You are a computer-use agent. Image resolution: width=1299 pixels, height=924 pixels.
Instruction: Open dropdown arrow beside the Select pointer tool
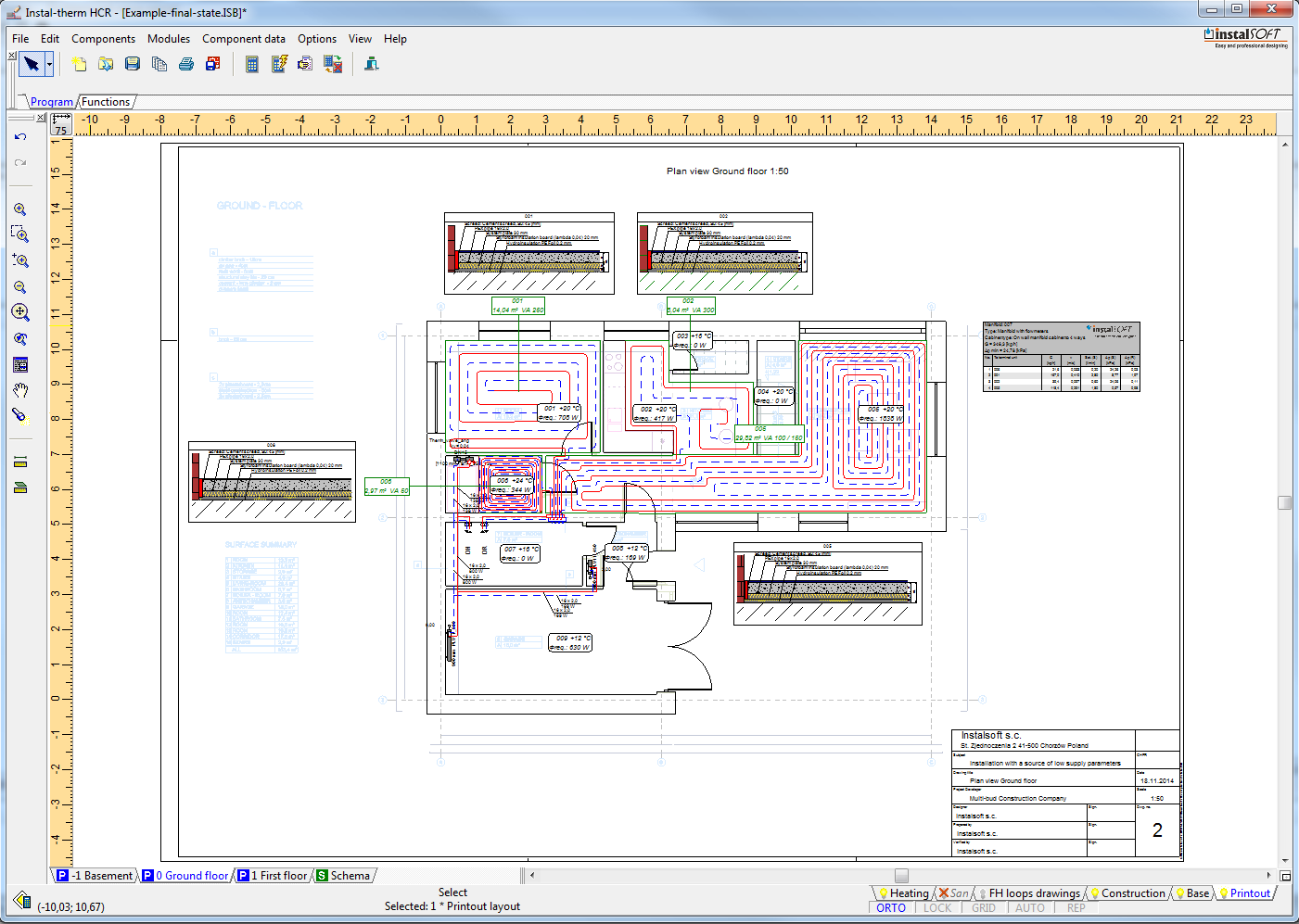(x=49, y=64)
